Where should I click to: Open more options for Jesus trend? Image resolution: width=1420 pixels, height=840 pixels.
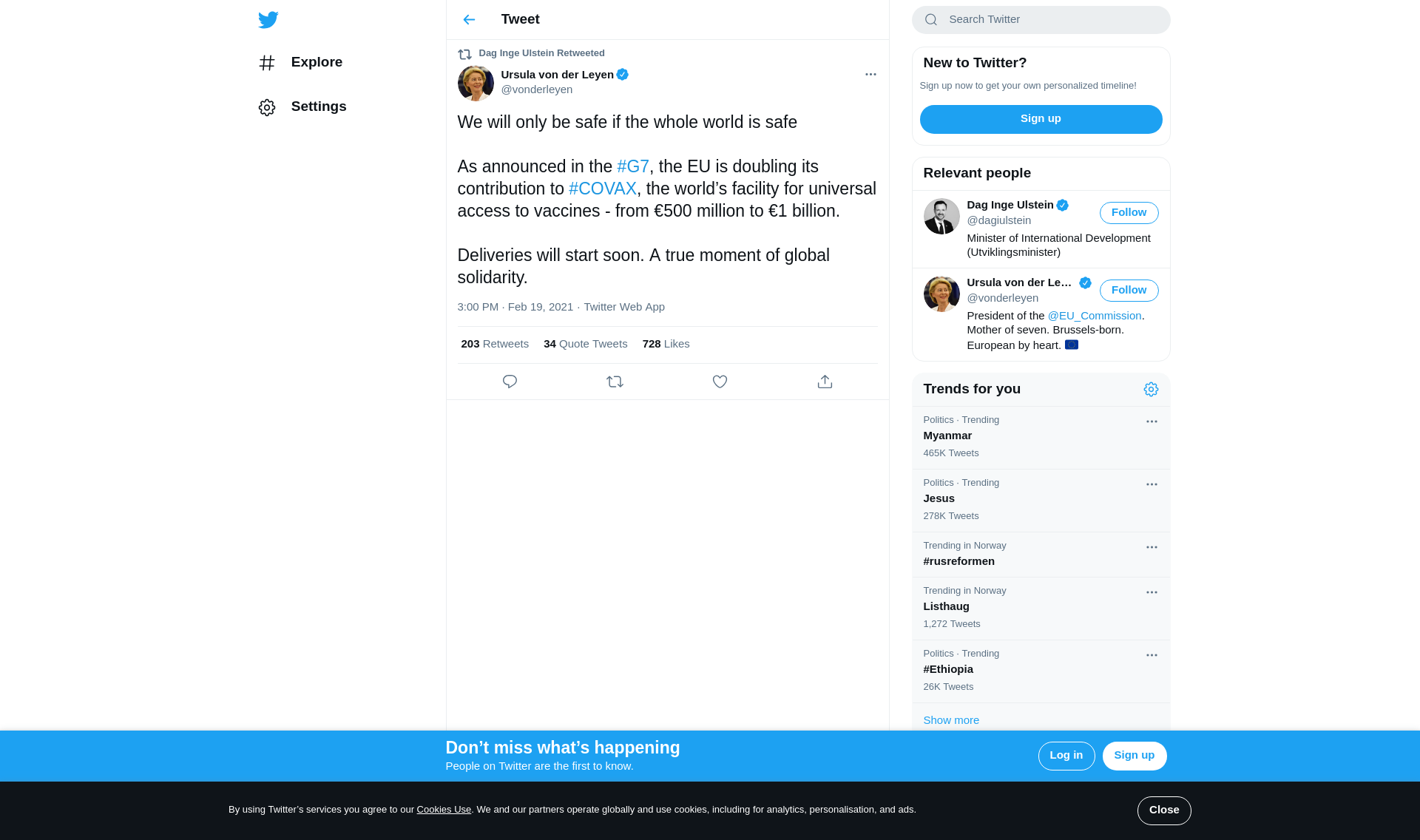pyautogui.click(x=1152, y=484)
